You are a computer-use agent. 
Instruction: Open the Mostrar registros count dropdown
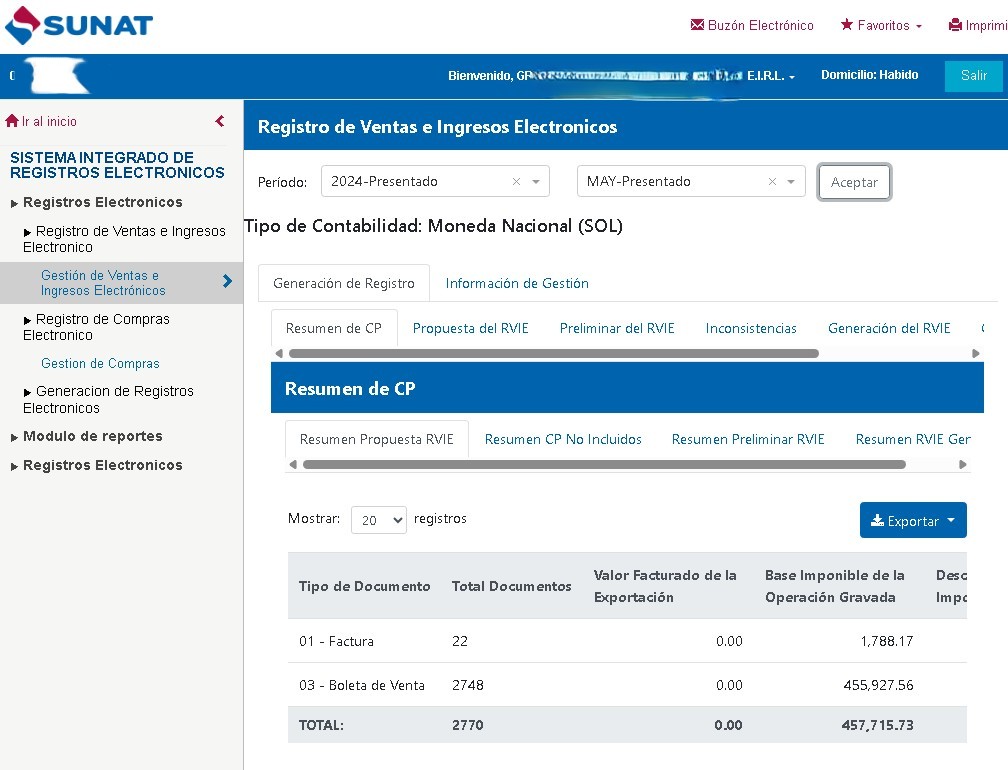379,520
